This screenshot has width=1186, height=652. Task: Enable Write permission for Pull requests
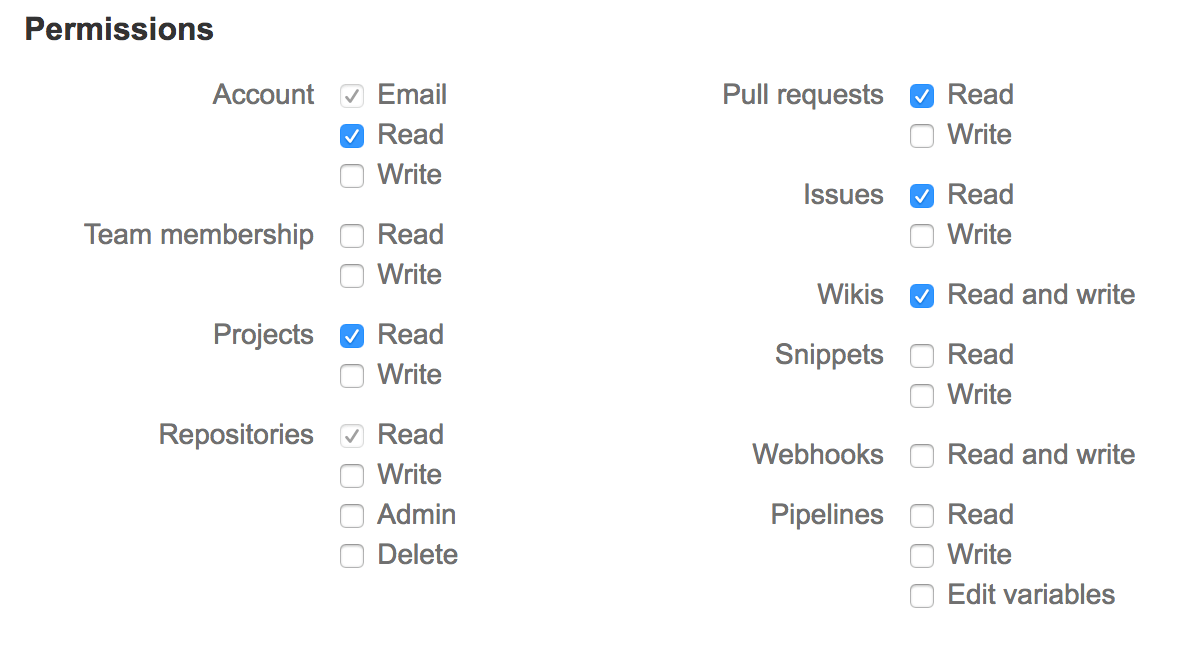tap(922, 136)
